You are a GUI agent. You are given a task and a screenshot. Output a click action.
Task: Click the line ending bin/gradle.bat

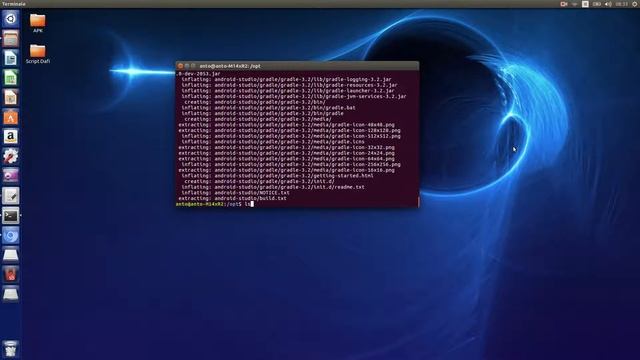(268, 108)
